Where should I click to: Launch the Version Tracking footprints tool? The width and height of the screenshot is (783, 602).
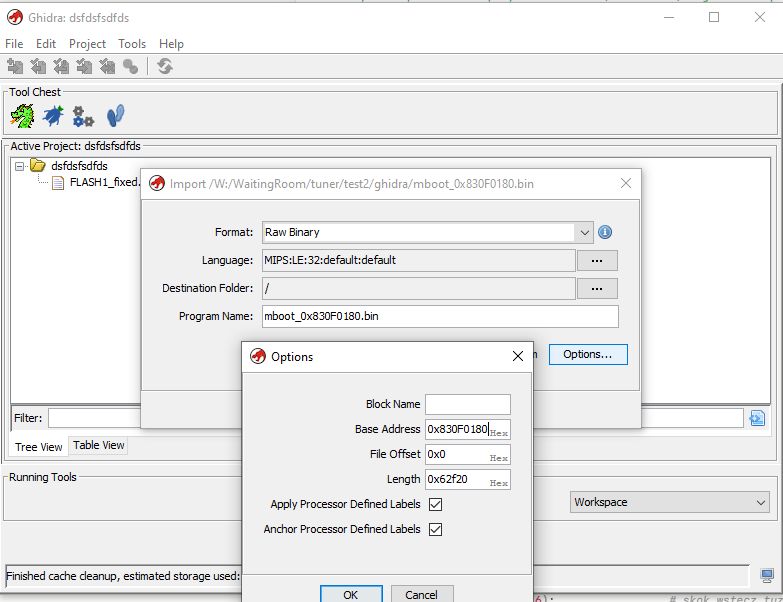(115, 116)
